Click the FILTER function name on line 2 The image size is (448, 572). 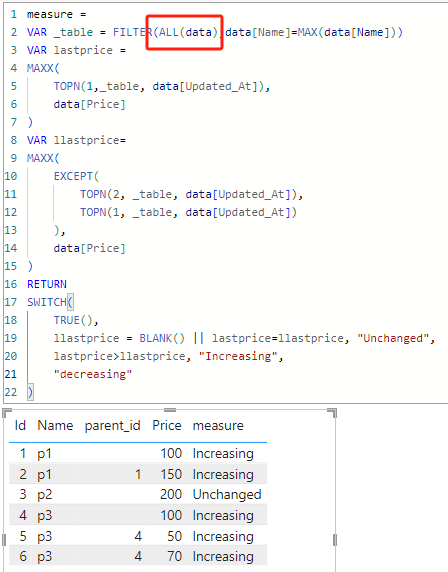(133, 32)
